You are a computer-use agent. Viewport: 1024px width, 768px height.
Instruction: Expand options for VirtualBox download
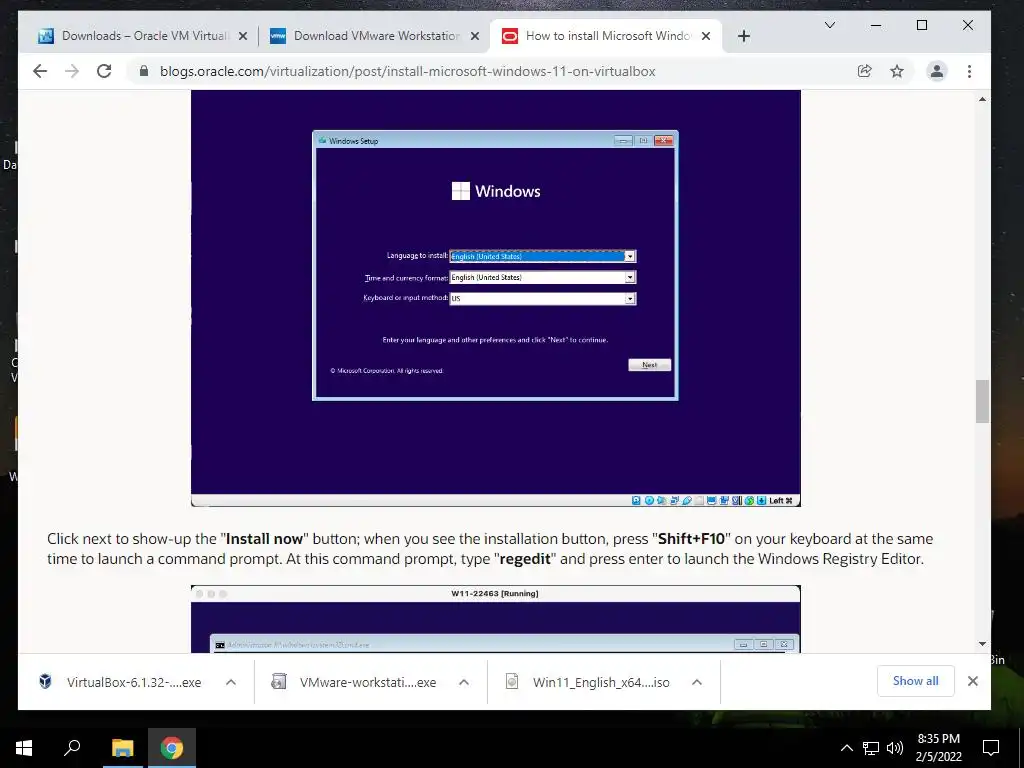[231, 682]
